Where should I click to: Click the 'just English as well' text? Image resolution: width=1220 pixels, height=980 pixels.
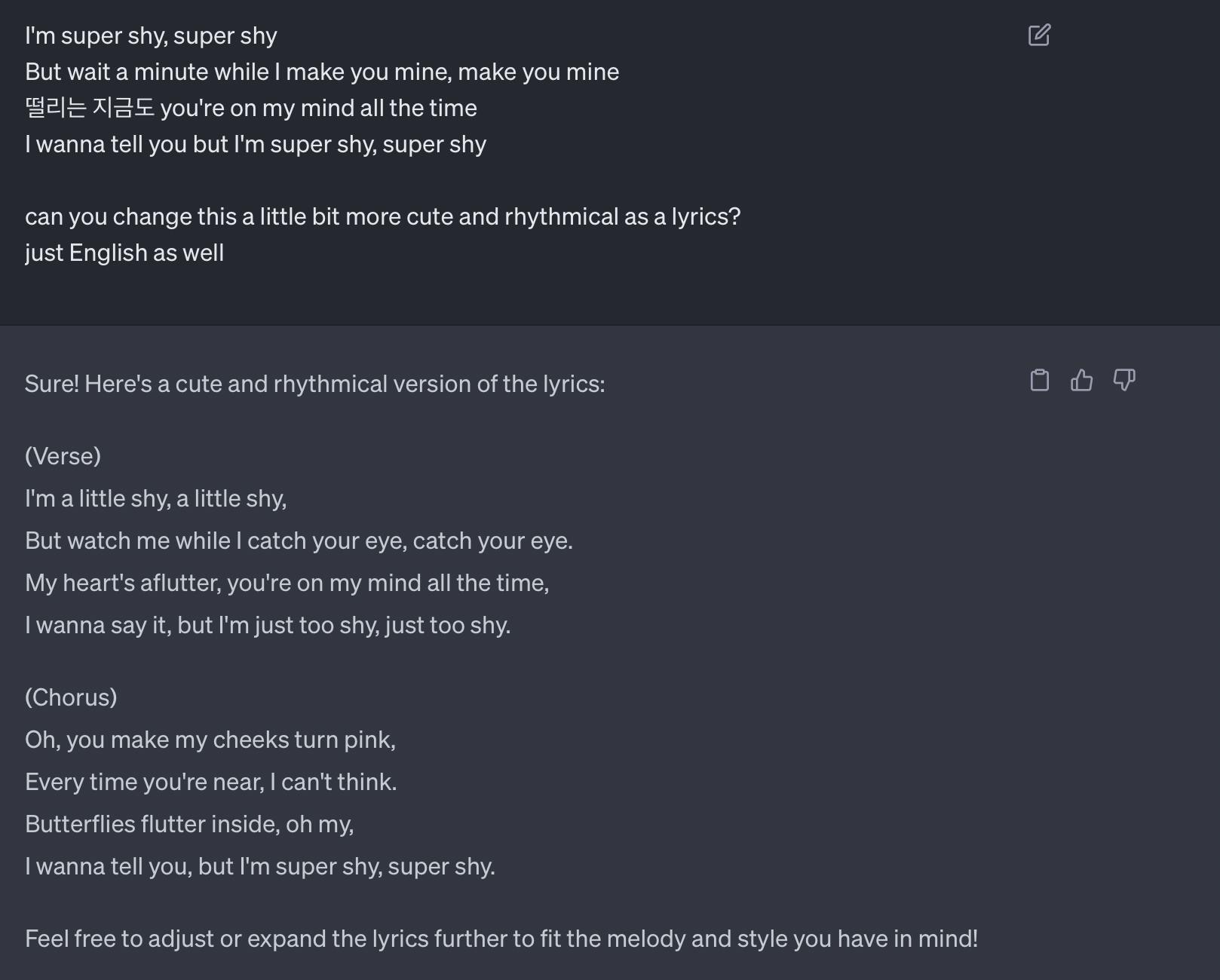point(124,253)
